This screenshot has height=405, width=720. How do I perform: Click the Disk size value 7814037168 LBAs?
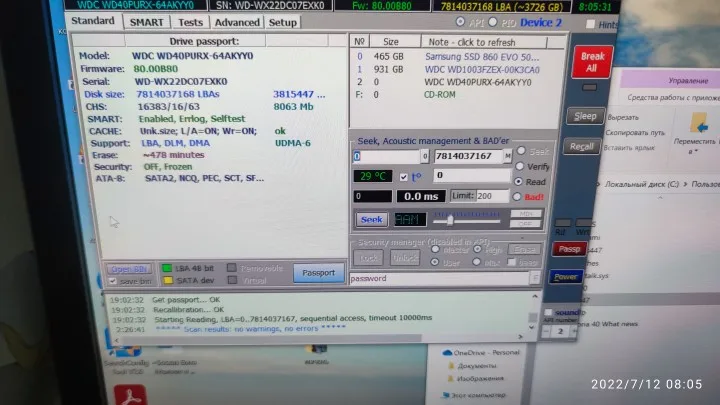178,94
